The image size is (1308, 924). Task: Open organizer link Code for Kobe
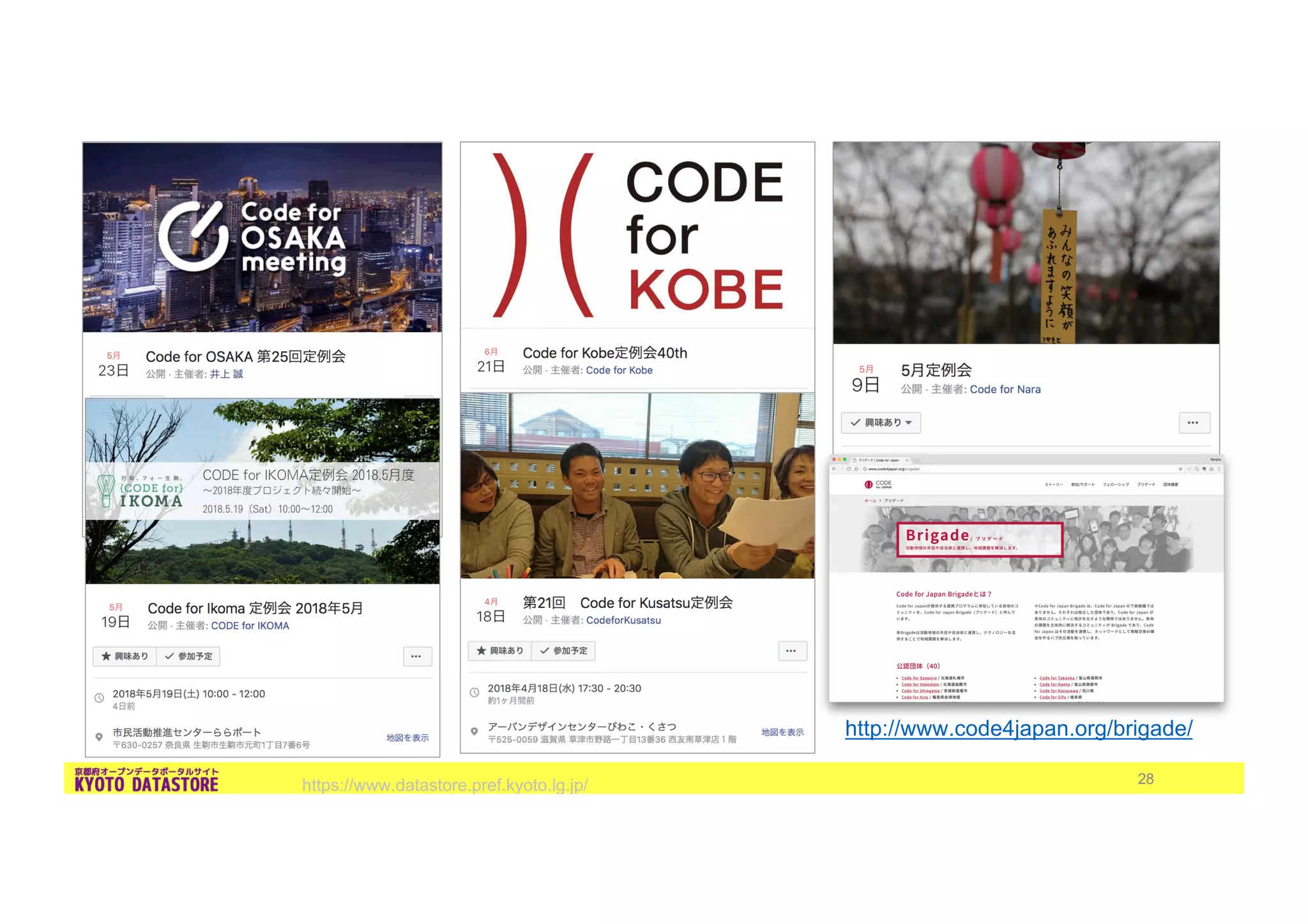pos(620,370)
